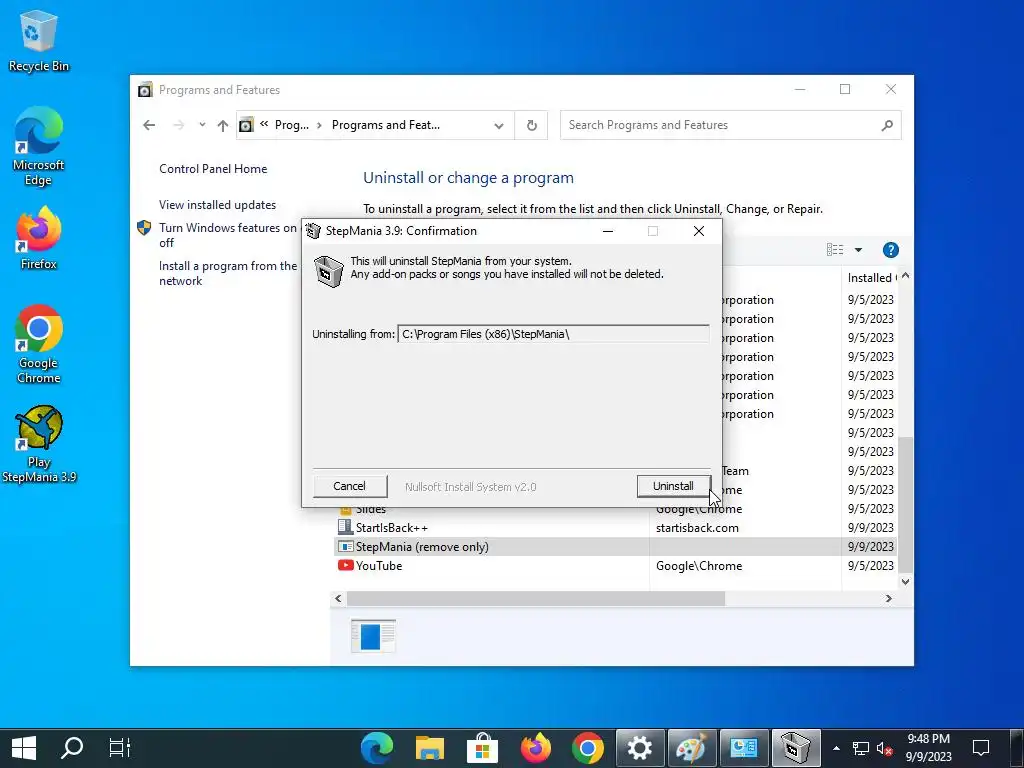Select Google Chrome desktop shortcut

39,344
